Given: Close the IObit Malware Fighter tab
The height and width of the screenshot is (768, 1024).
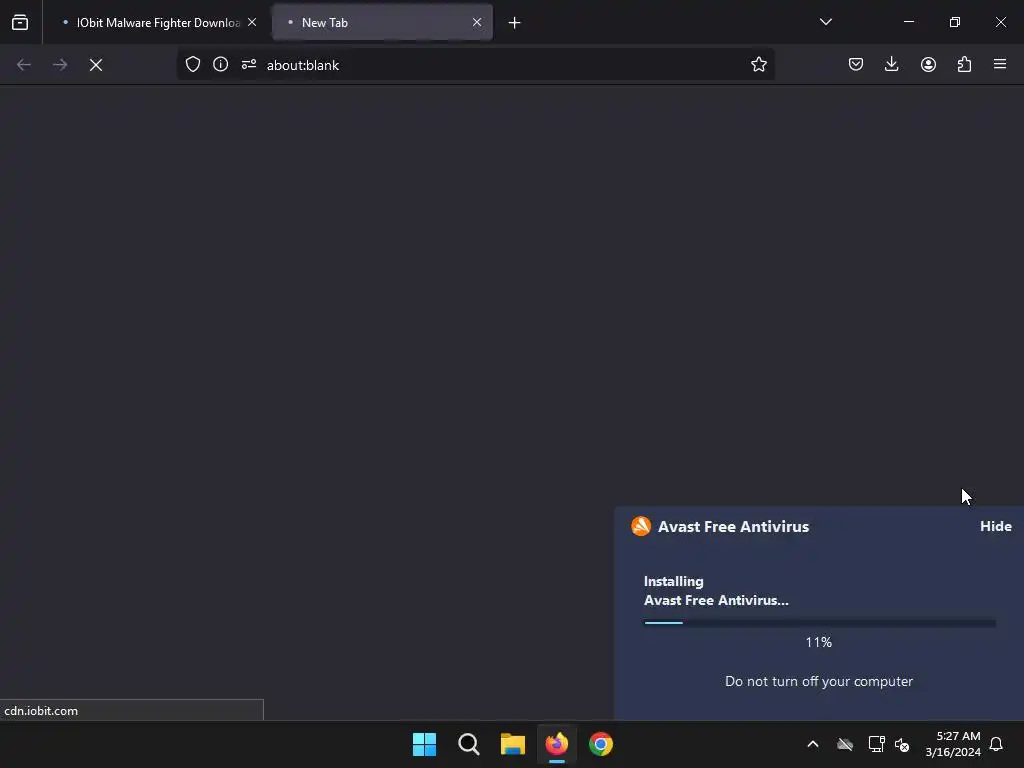Looking at the screenshot, I should (252, 22).
